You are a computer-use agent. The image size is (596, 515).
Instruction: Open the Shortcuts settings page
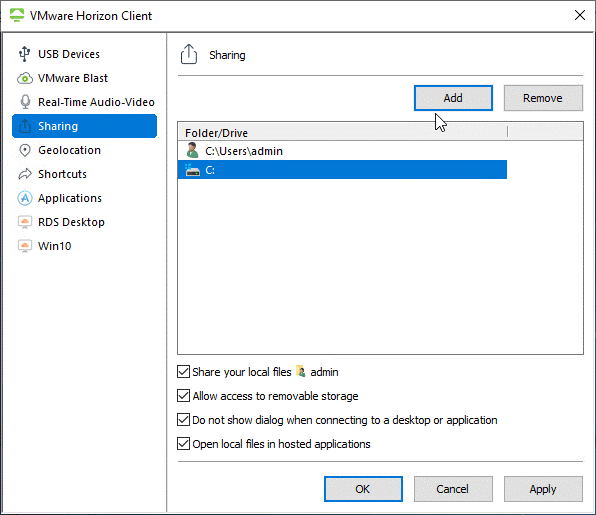(x=84, y=174)
